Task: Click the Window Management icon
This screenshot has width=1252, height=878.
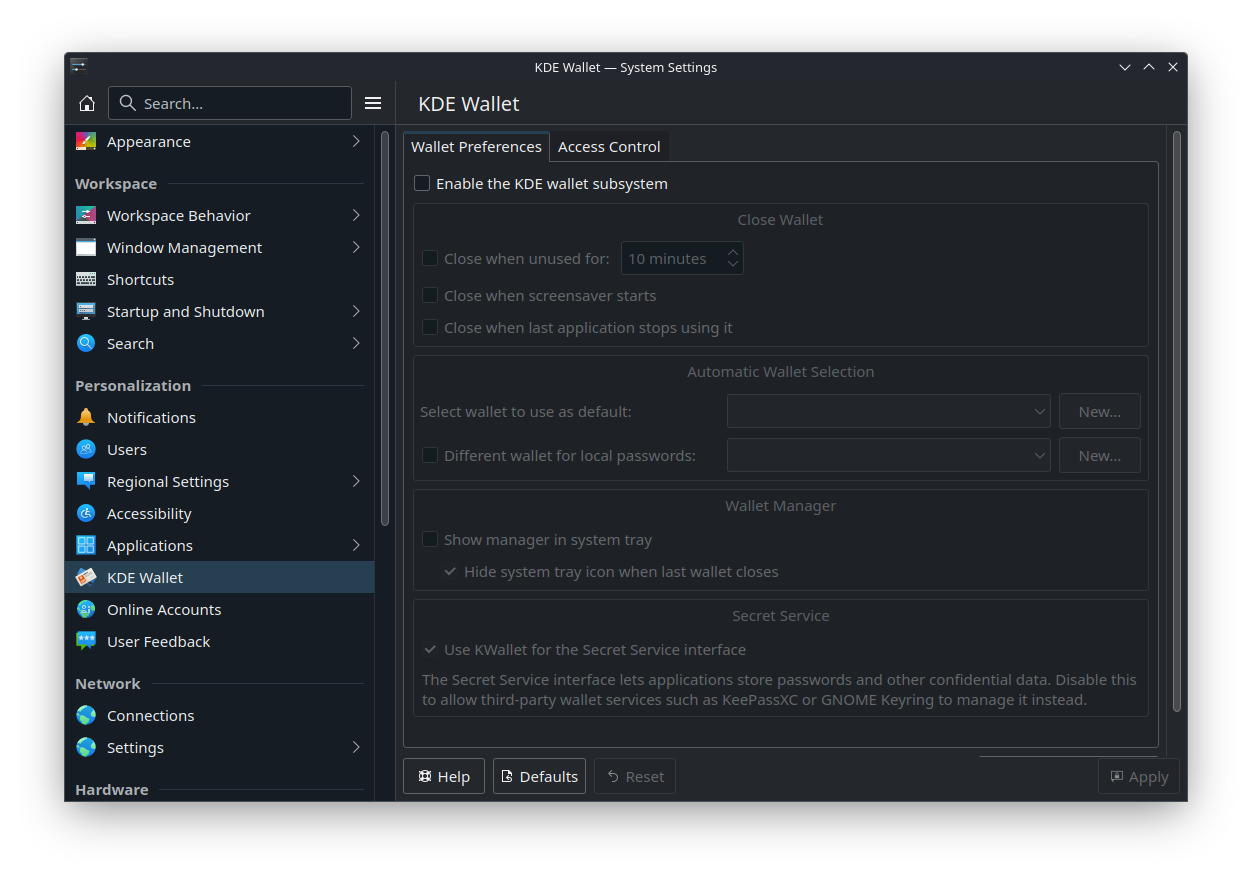Action: (x=86, y=248)
